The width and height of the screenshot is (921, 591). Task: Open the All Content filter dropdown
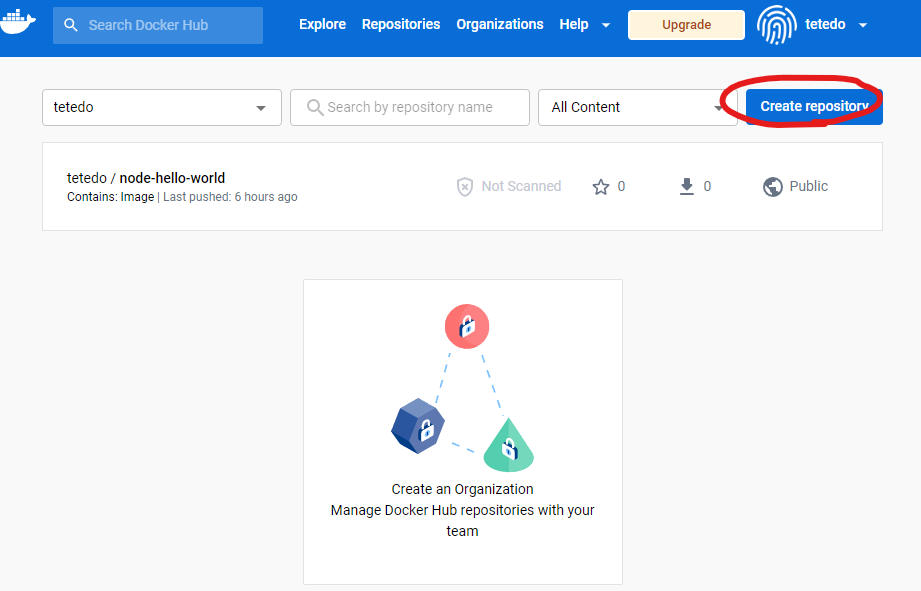637,108
